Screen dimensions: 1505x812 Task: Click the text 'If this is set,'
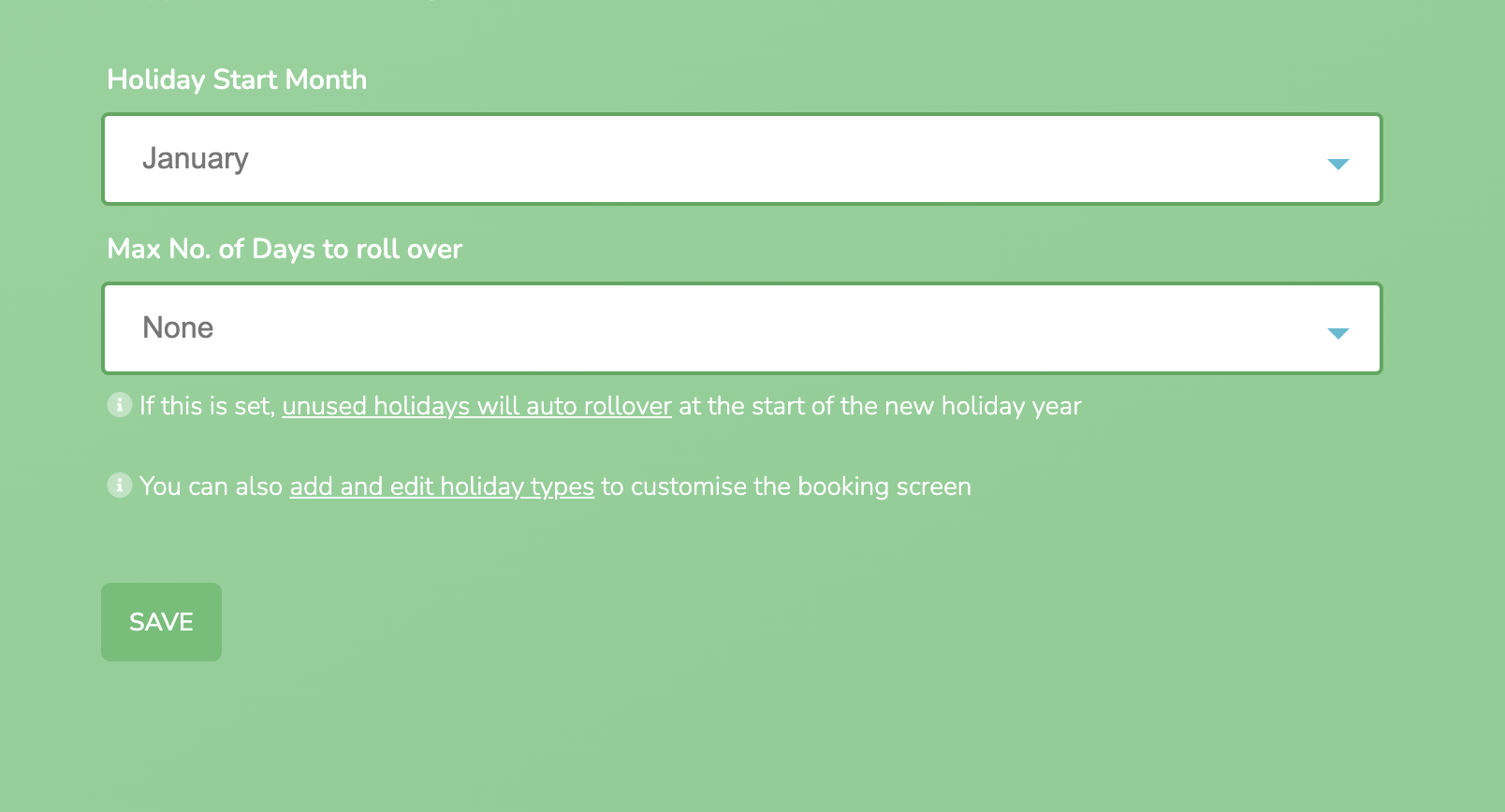coord(207,406)
